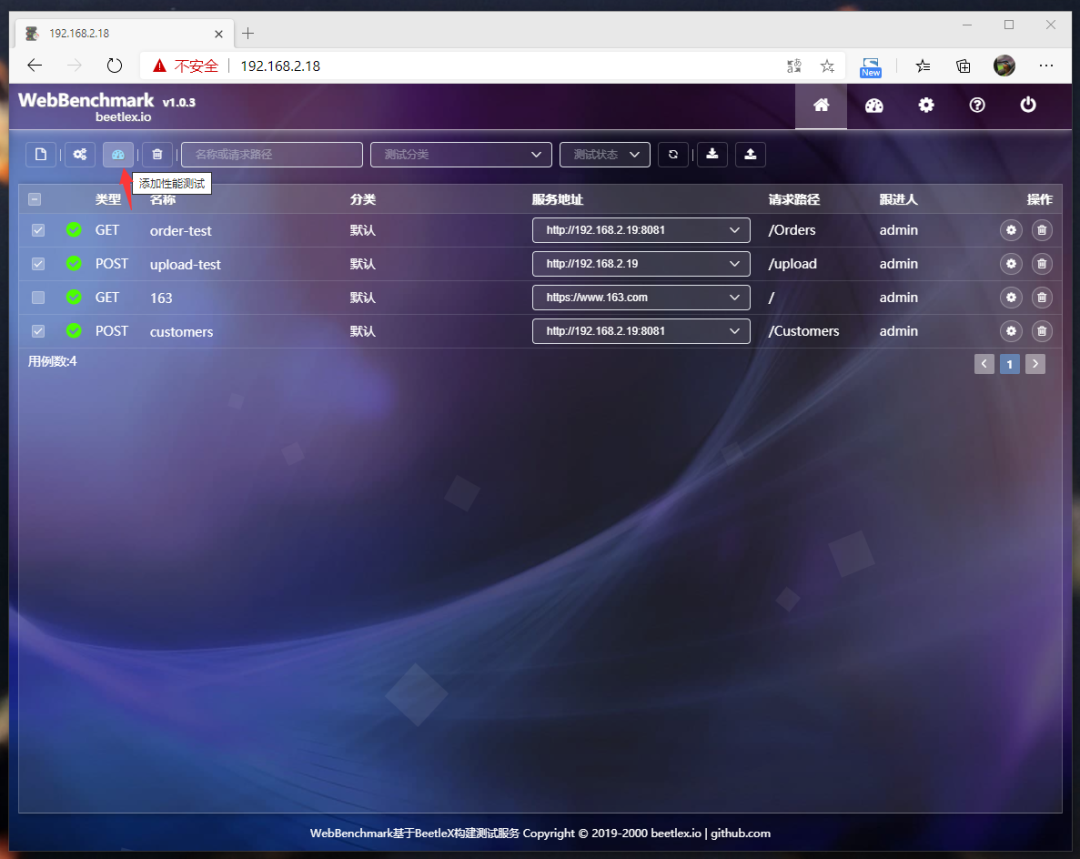Click the power logout icon

pyautogui.click(x=1028, y=105)
